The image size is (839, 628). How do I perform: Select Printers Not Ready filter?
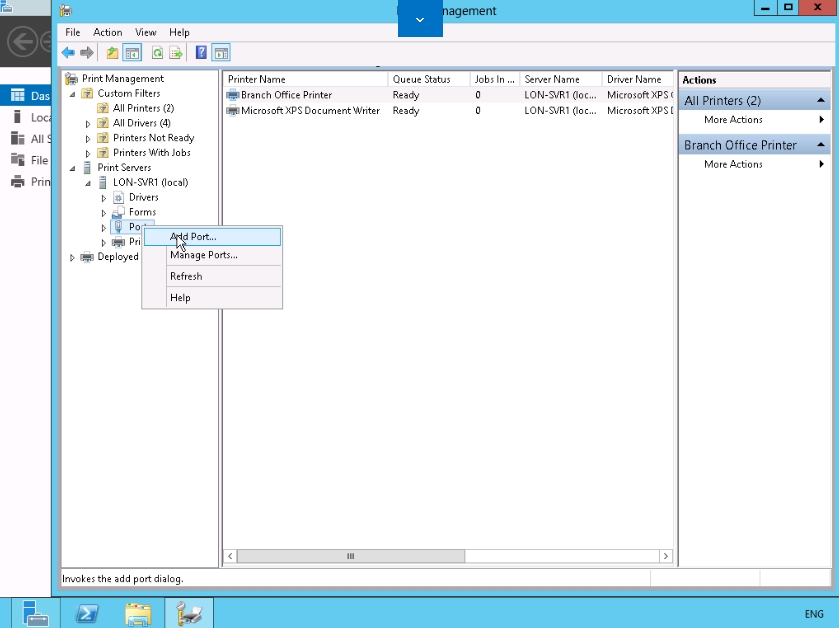pos(153,138)
